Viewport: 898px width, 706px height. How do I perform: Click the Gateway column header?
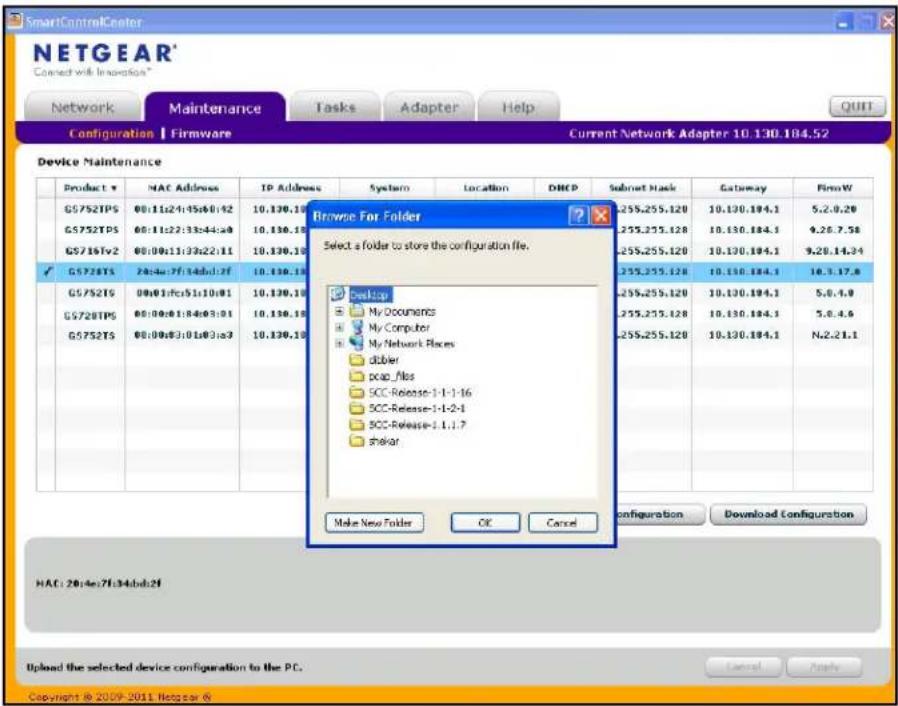(743, 188)
